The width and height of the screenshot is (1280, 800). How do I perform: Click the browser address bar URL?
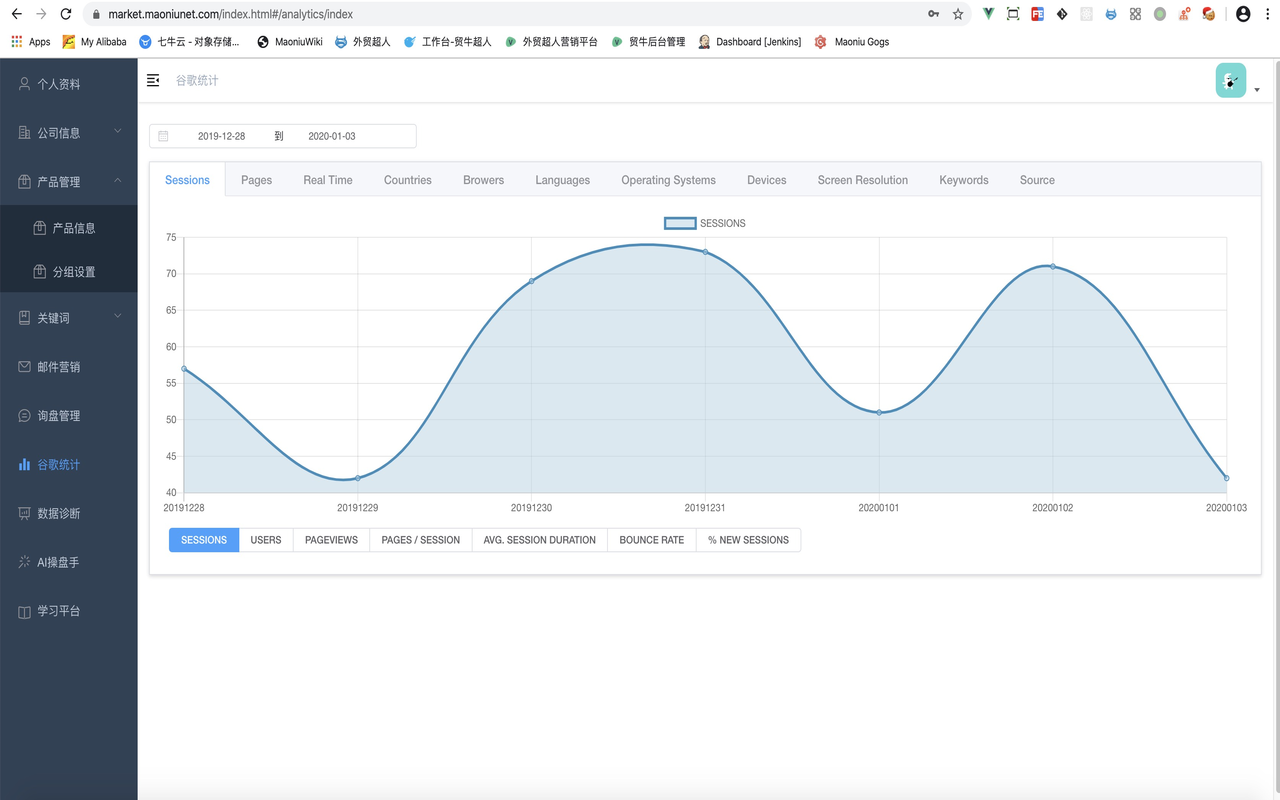230,14
